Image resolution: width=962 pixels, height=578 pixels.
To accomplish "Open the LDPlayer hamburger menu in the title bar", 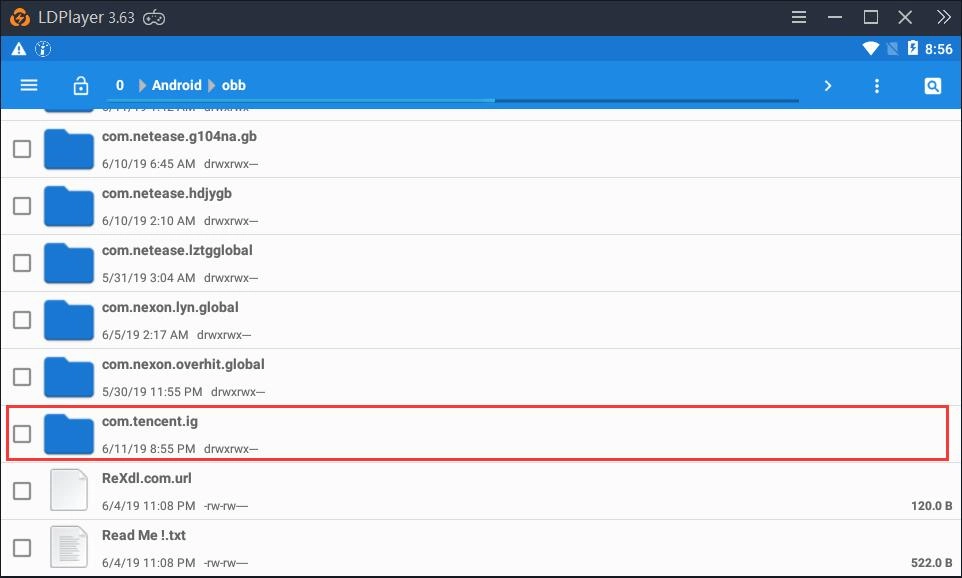I will click(x=798, y=16).
